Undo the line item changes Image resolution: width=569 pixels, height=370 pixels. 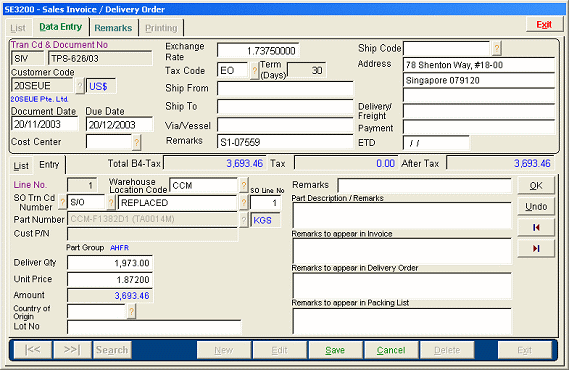(536, 207)
